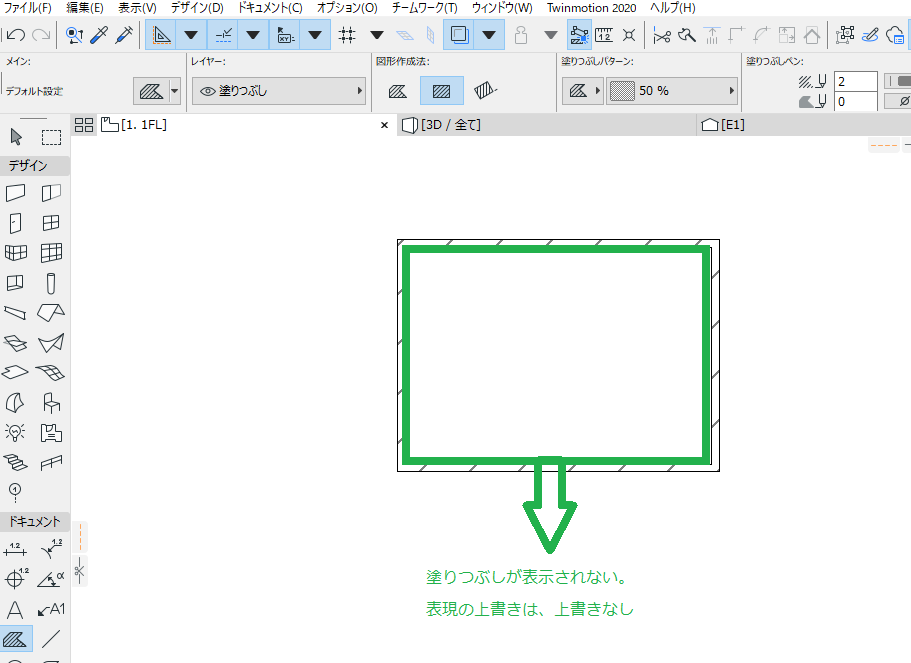Toggle guide lines ruler-triangle button
This screenshot has height=663, width=911.
click(161, 35)
